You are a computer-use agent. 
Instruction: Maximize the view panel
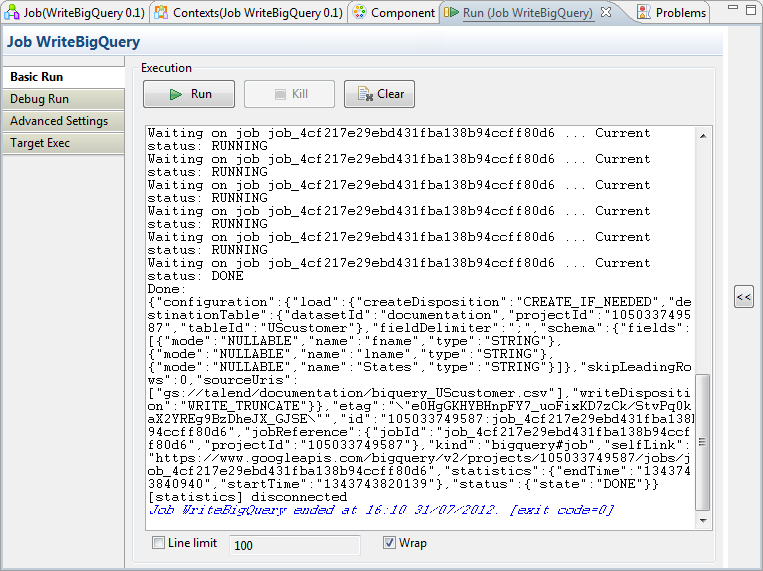(751, 9)
